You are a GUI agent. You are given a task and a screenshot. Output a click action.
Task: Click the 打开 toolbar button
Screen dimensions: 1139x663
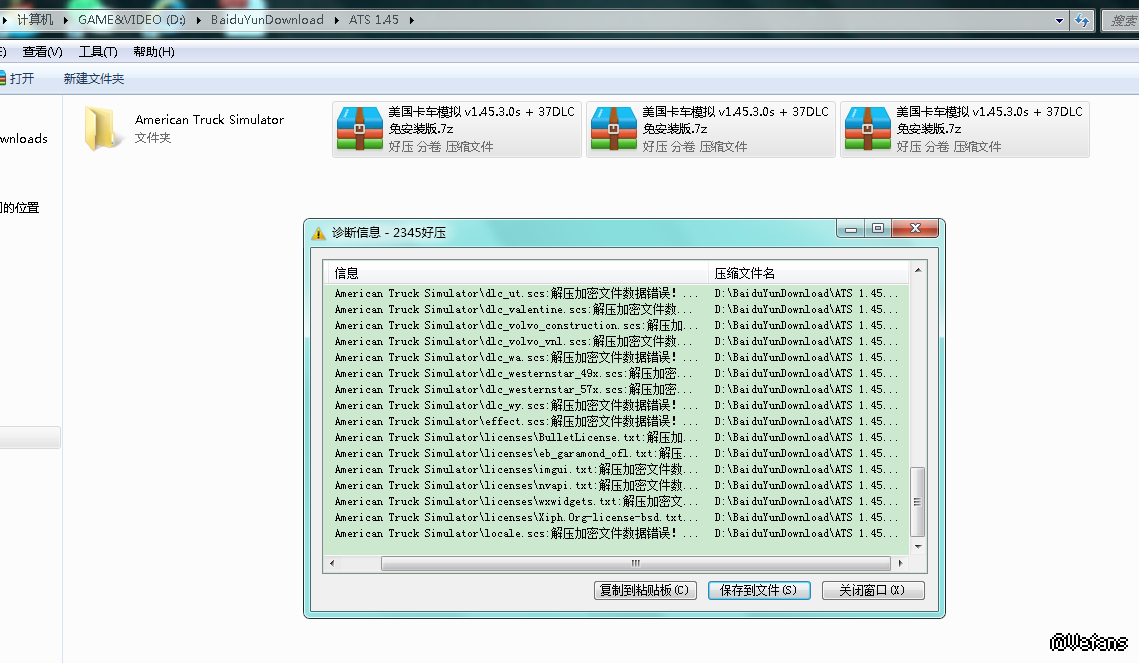[x=17, y=78]
